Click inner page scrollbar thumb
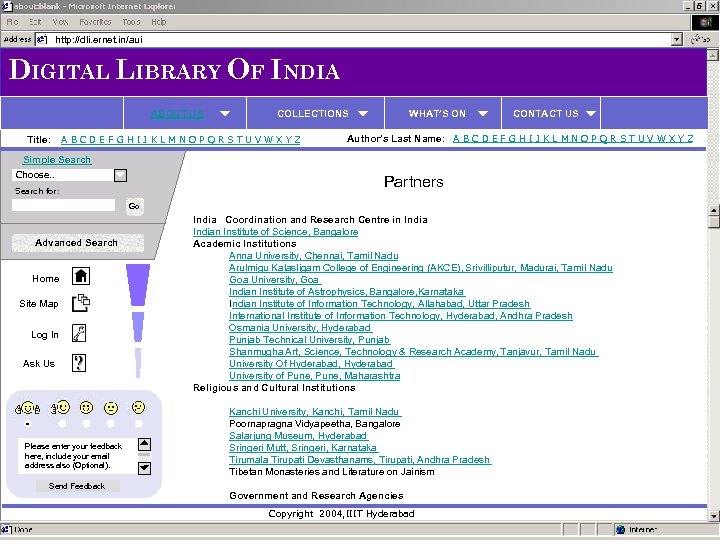Screen dimensions: 720x540 [x=714, y=222]
